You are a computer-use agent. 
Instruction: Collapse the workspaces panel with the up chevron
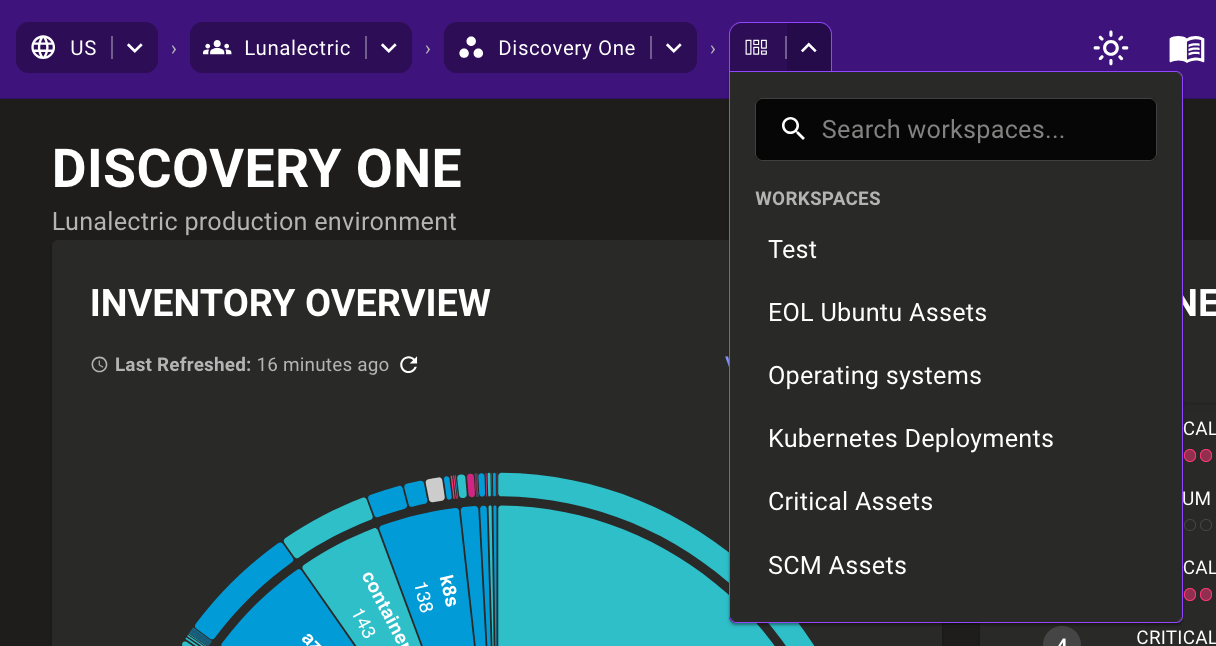pos(806,46)
